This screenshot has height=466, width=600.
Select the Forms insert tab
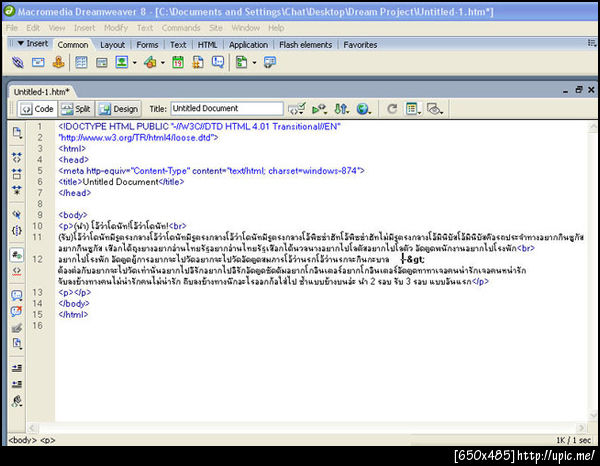coord(147,45)
